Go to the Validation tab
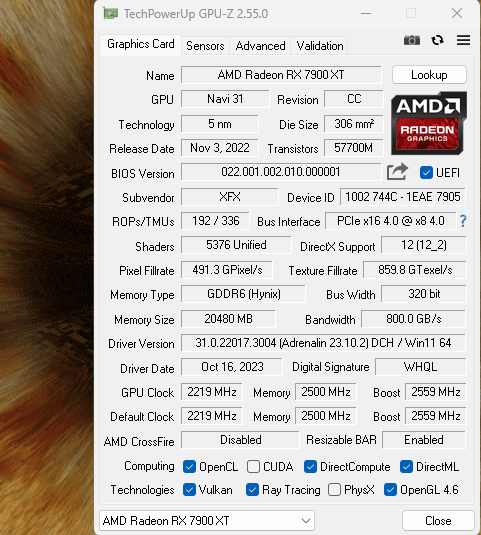 pyautogui.click(x=320, y=46)
